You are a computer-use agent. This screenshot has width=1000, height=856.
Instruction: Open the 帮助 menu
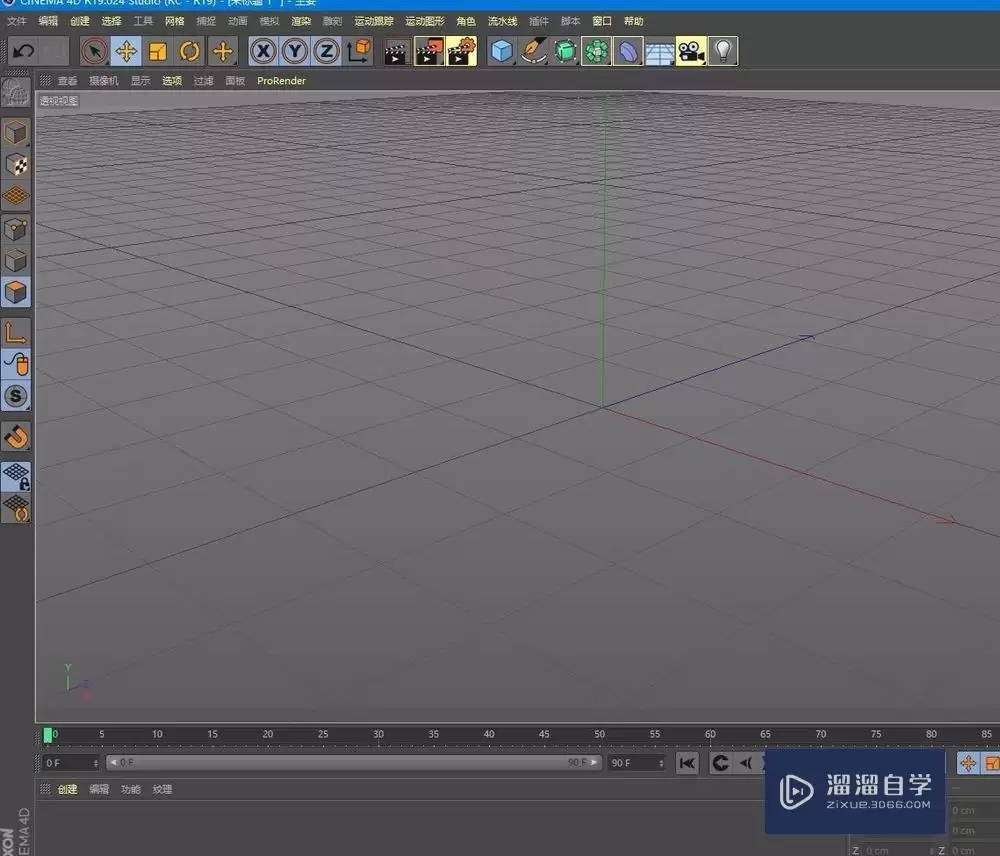click(634, 21)
